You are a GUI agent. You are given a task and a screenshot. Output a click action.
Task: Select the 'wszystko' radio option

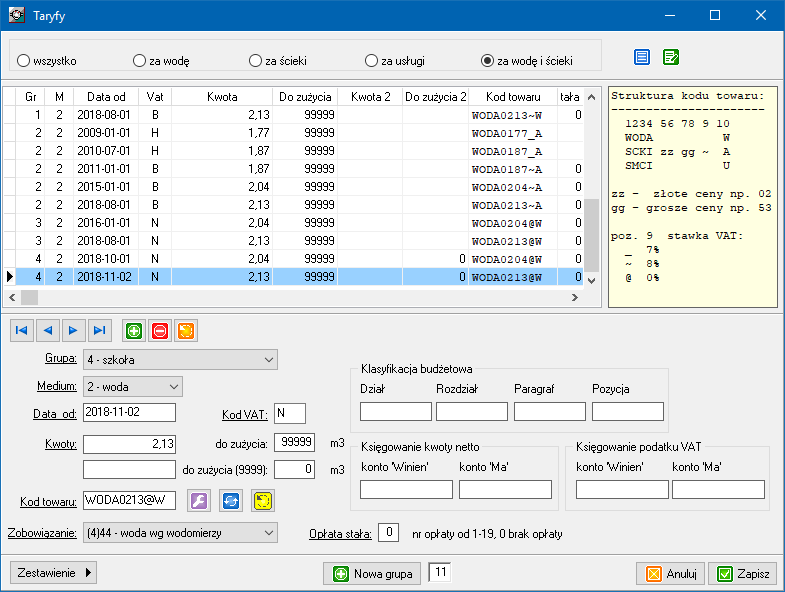(23, 61)
